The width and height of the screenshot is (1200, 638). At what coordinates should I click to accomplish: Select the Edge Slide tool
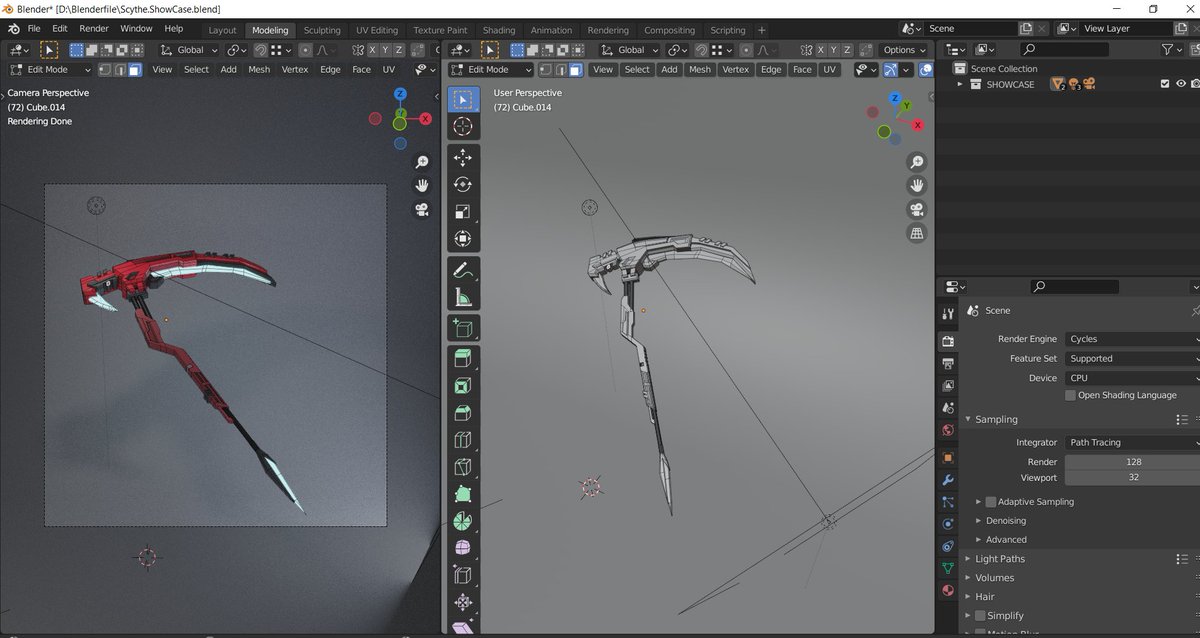(463, 575)
